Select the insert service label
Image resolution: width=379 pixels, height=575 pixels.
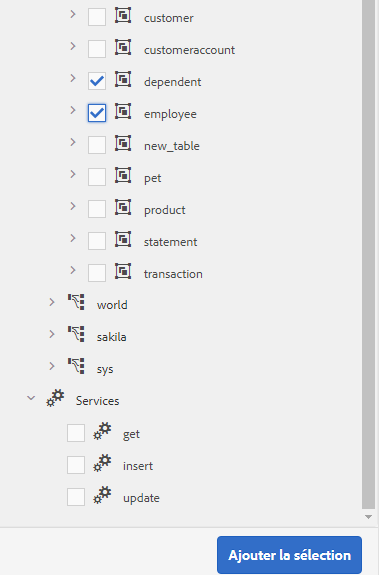click(x=138, y=466)
